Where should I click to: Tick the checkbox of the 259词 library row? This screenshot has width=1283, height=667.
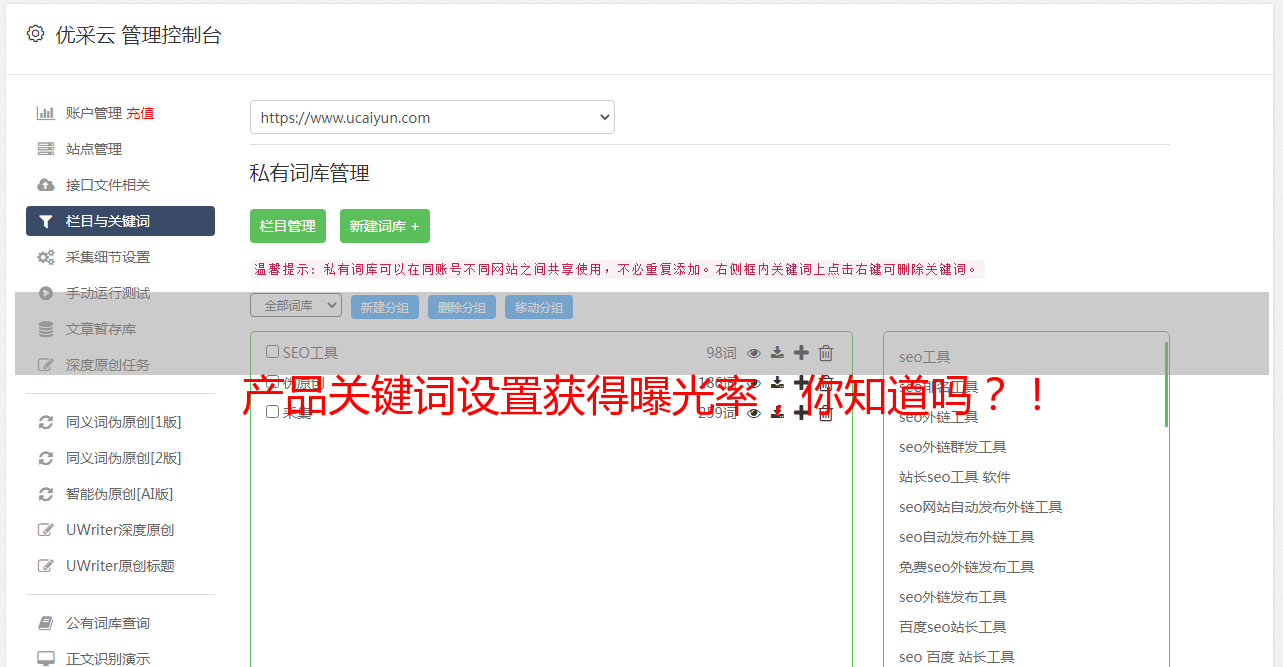pyautogui.click(x=272, y=412)
